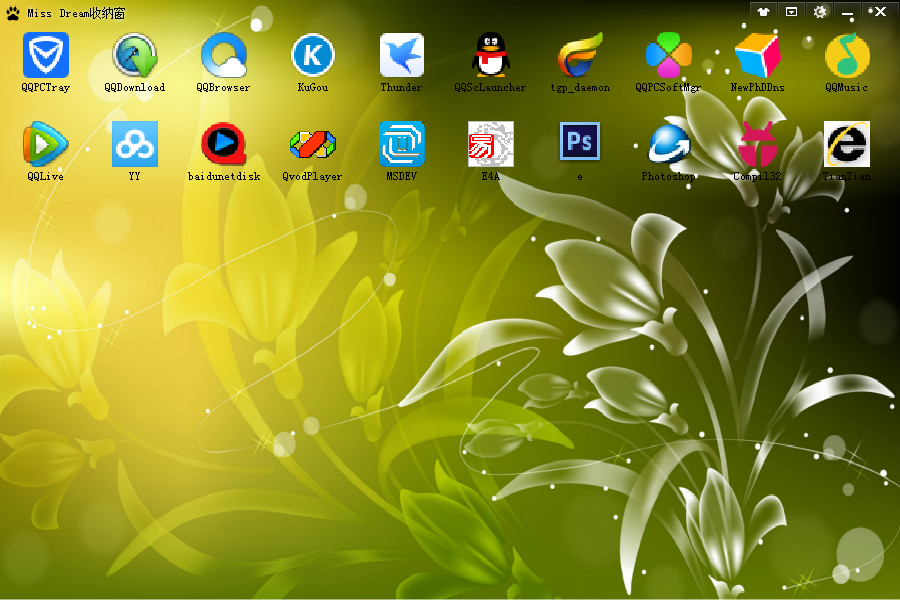Image resolution: width=900 pixels, height=600 pixels.
Task: Launch the QQMusic shortcut
Action: pos(847,55)
